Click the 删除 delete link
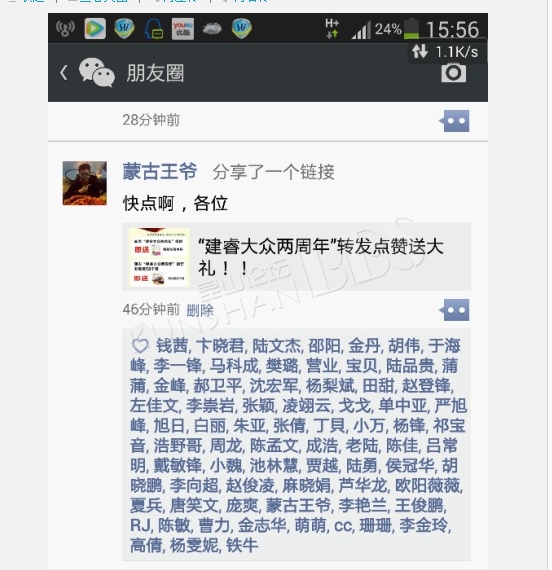Viewport: 552px width, 570px height. point(200,310)
